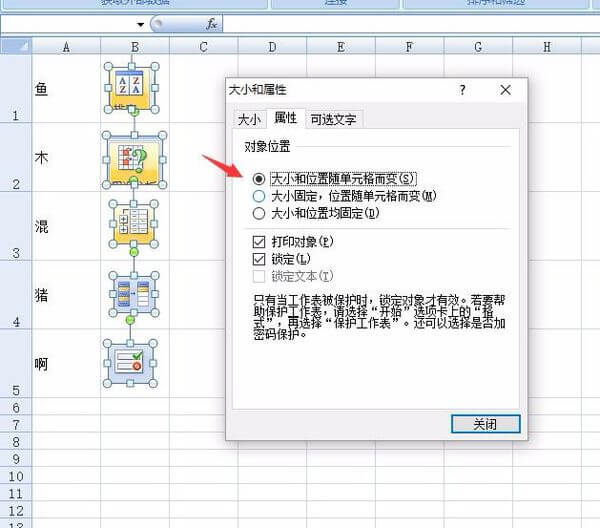Screen dimensions: 600x528
Task: Click the blue table icon in row 4
Action: (x=133, y=295)
